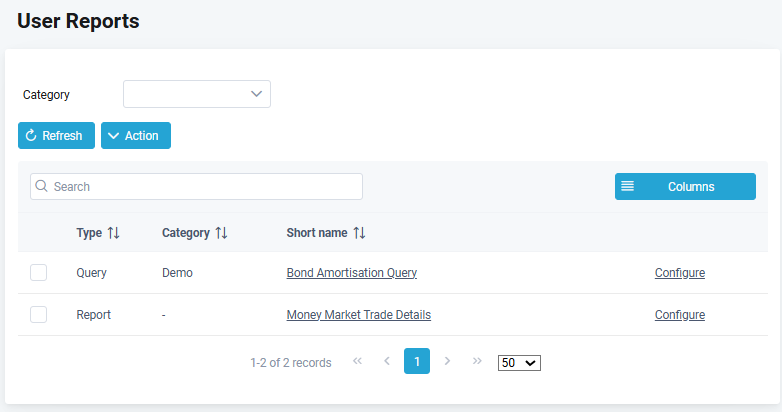The height and width of the screenshot is (412, 782).
Task: Open the page size selector showing 50
Action: (x=519, y=362)
